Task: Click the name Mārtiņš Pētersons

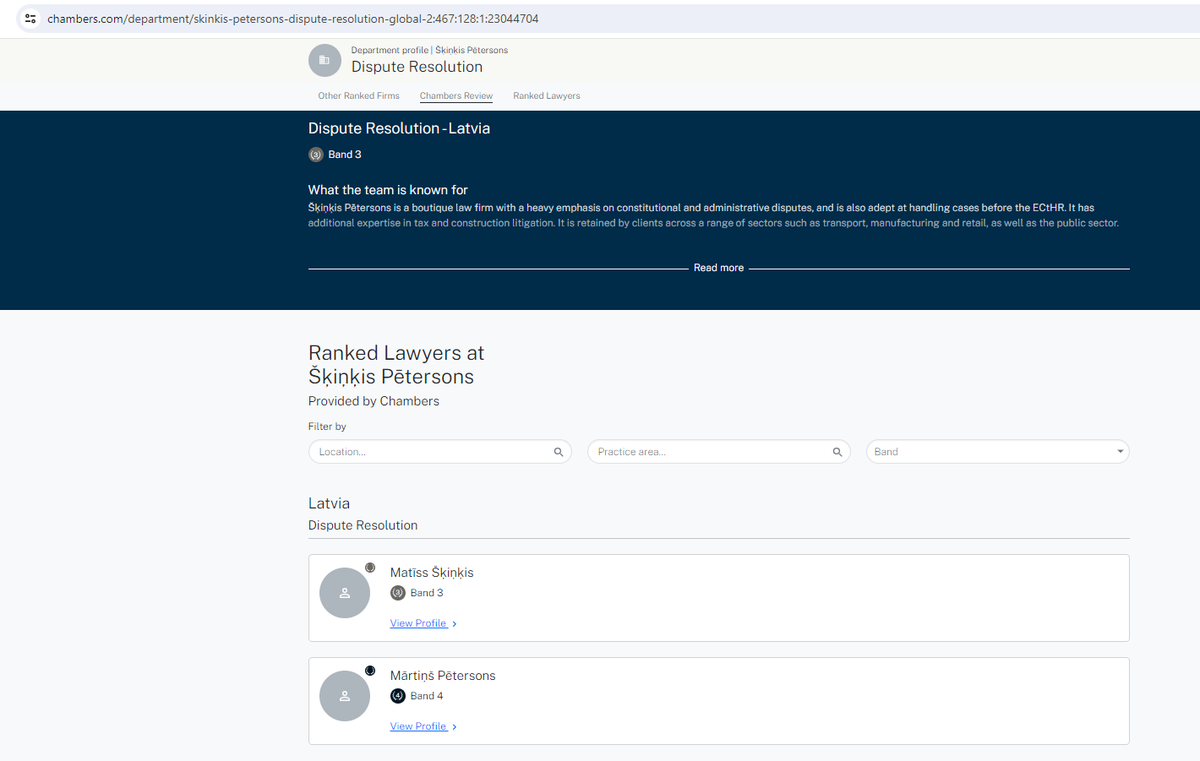Action: (443, 676)
